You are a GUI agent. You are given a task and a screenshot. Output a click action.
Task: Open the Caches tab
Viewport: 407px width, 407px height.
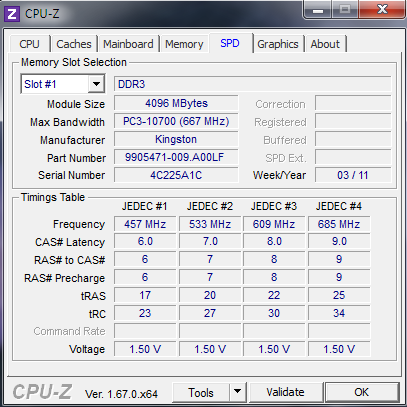[x=74, y=44]
